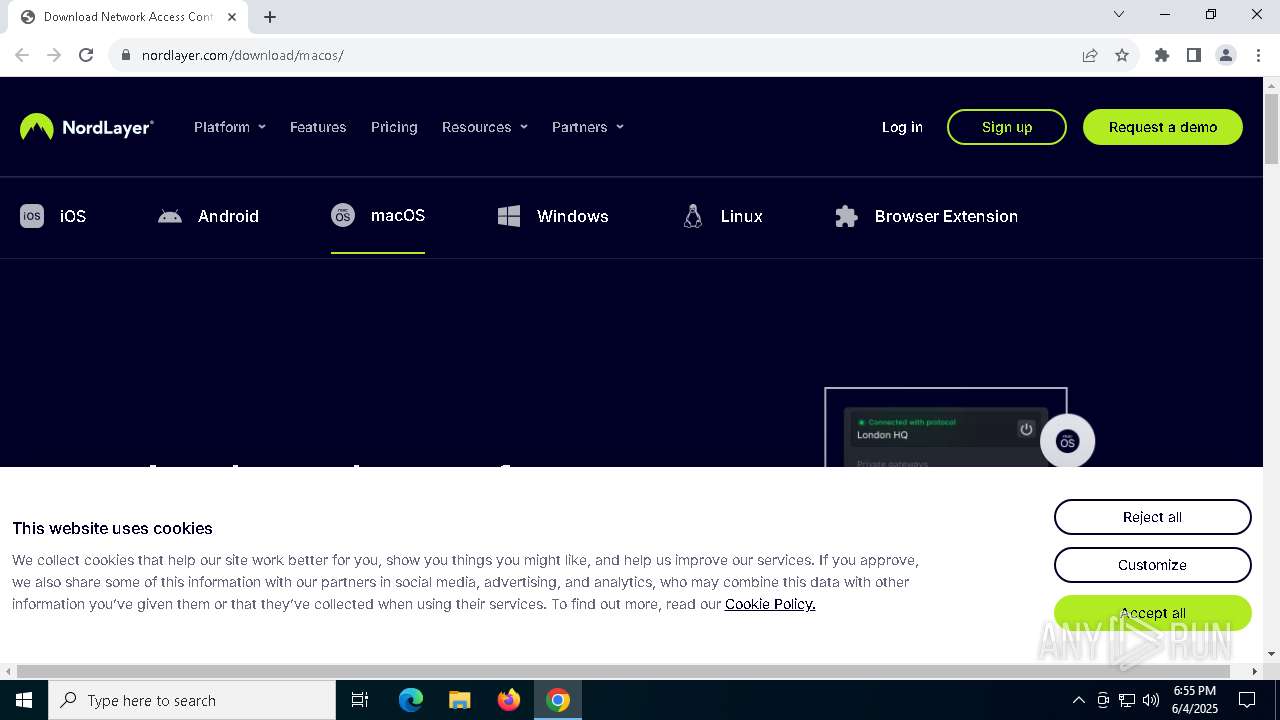The width and height of the screenshot is (1280, 720).
Task: Click the taskbar clock
Action: point(1195,700)
